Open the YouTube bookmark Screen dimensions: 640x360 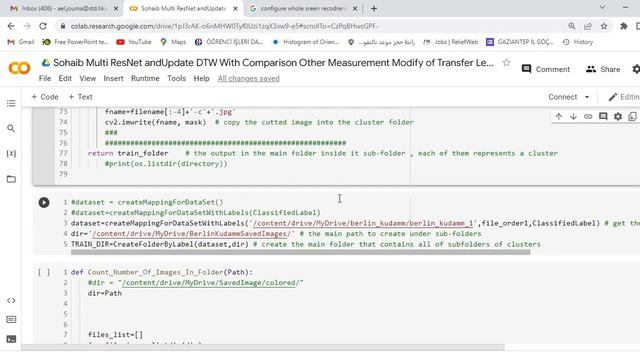pyautogui.click(x=134, y=42)
